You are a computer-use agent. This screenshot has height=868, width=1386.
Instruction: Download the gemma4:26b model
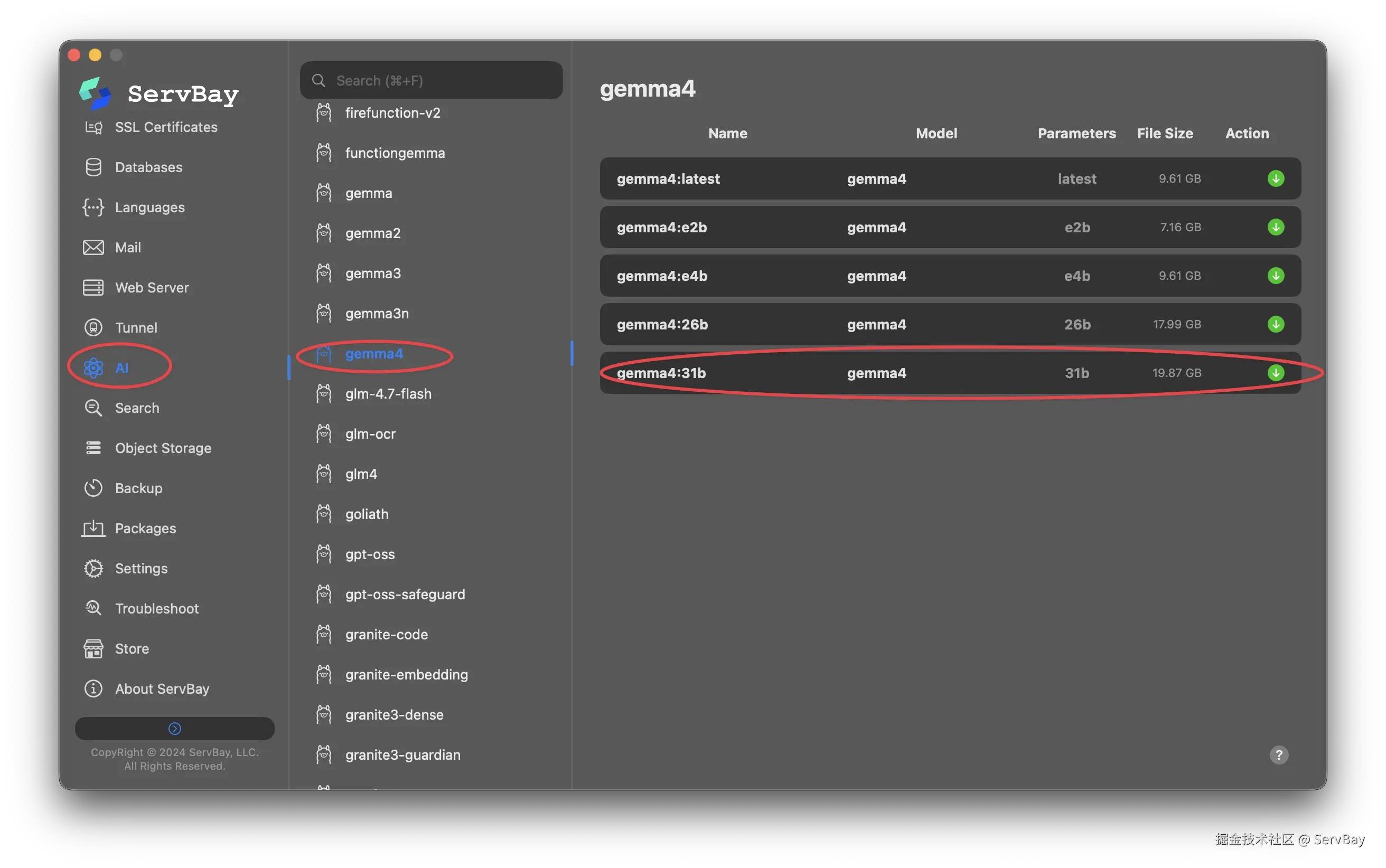tap(1275, 324)
